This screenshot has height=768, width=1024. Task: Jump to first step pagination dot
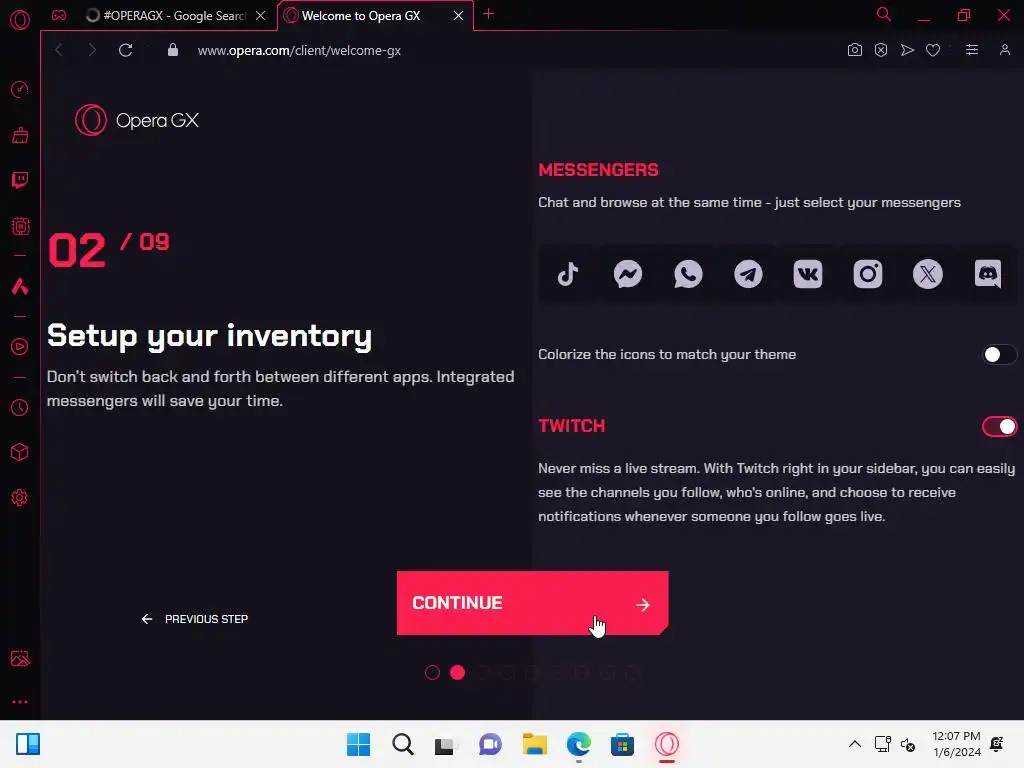pos(432,673)
